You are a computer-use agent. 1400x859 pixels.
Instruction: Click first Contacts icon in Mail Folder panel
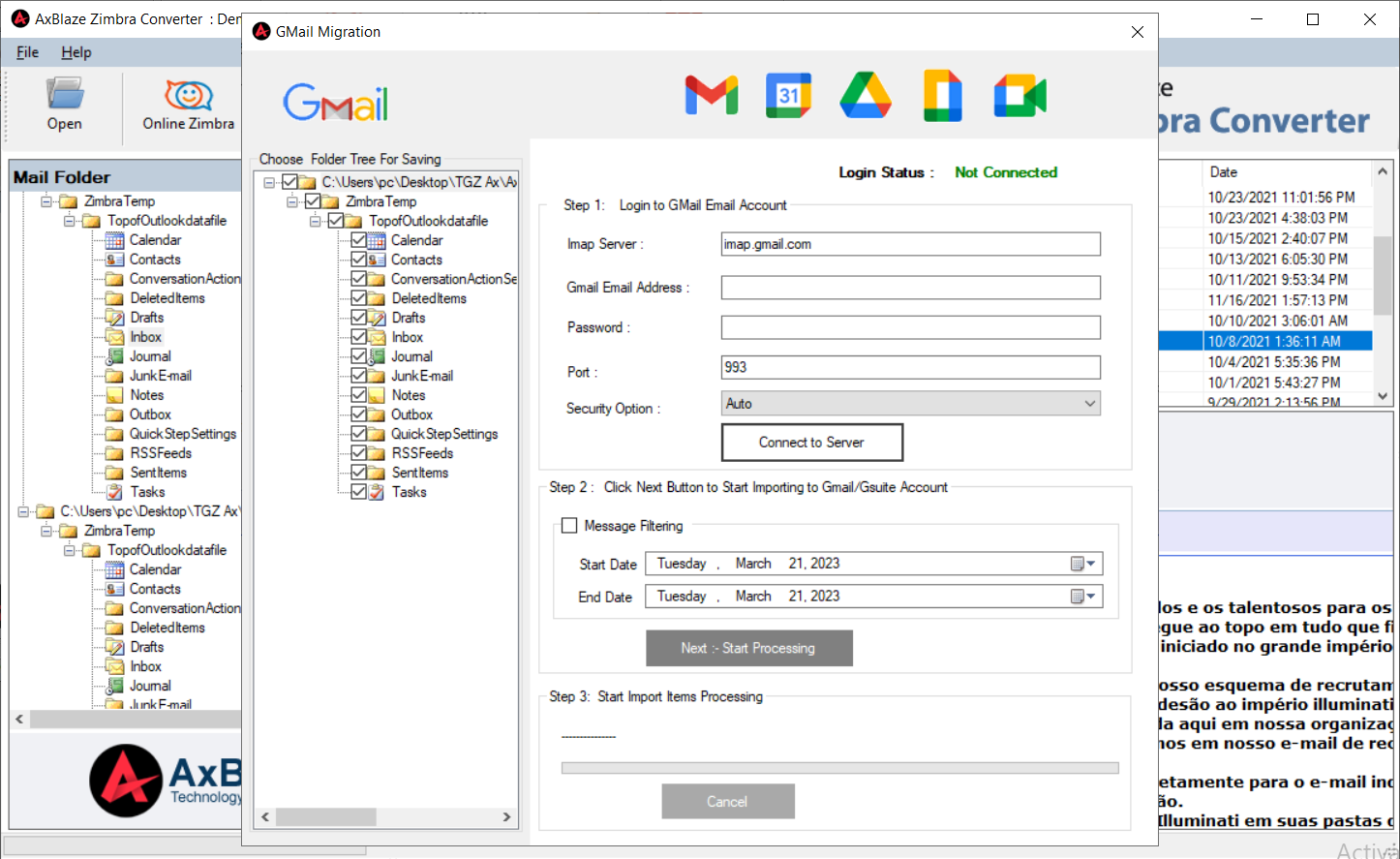coord(114,260)
